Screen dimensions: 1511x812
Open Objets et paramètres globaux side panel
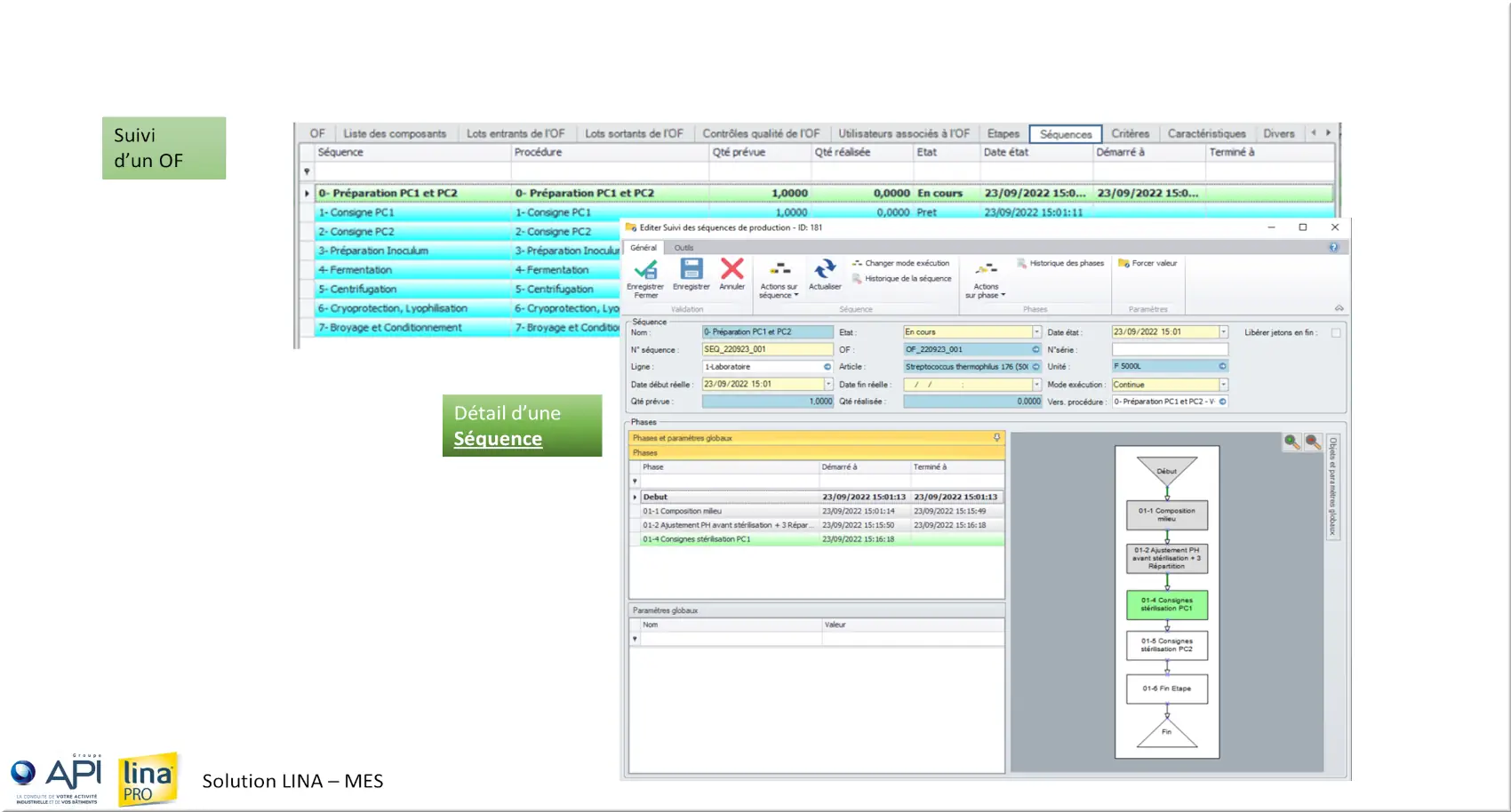point(1332,486)
